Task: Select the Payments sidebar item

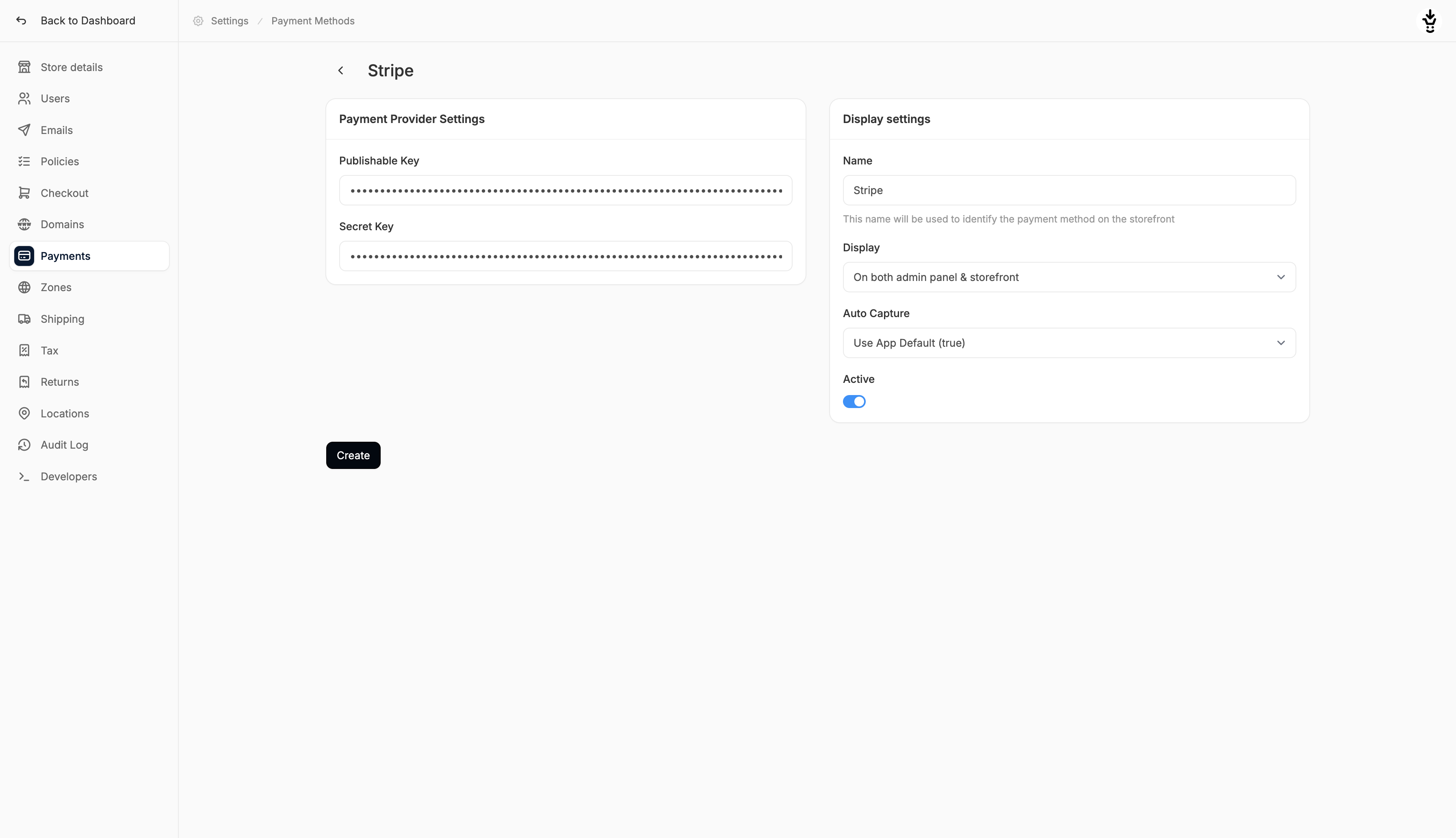Action: tap(89, 256)
